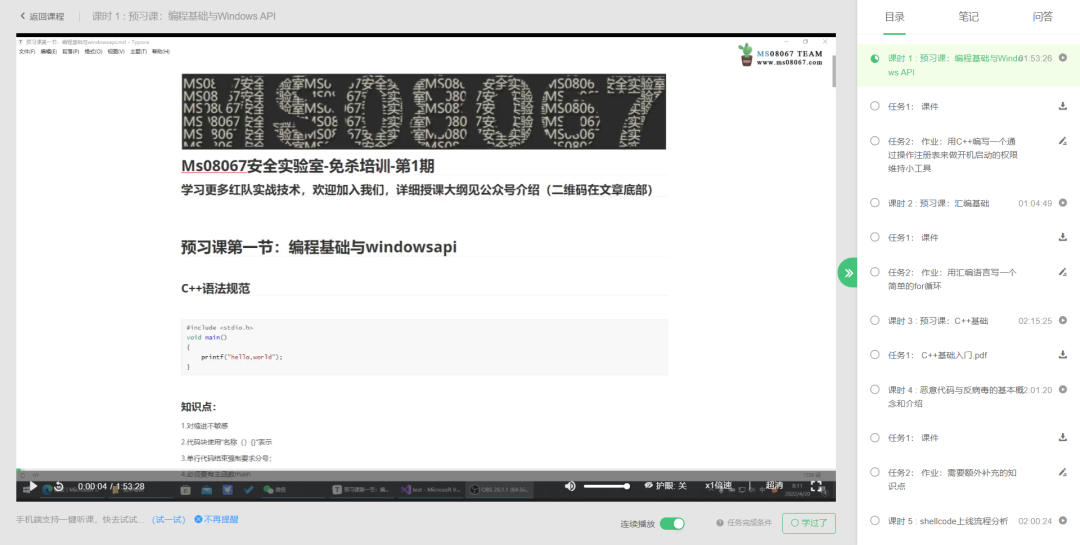
Task: Click the MS08067 TEAM logo in video
Action: [x=780, y=54]
